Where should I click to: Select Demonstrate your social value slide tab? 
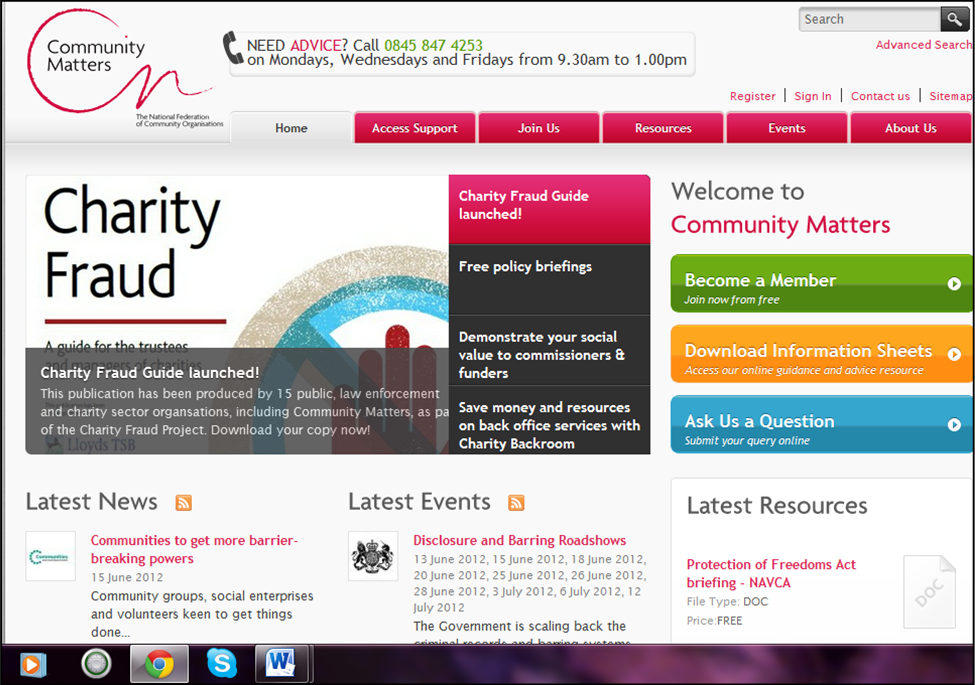pos(549,350)
